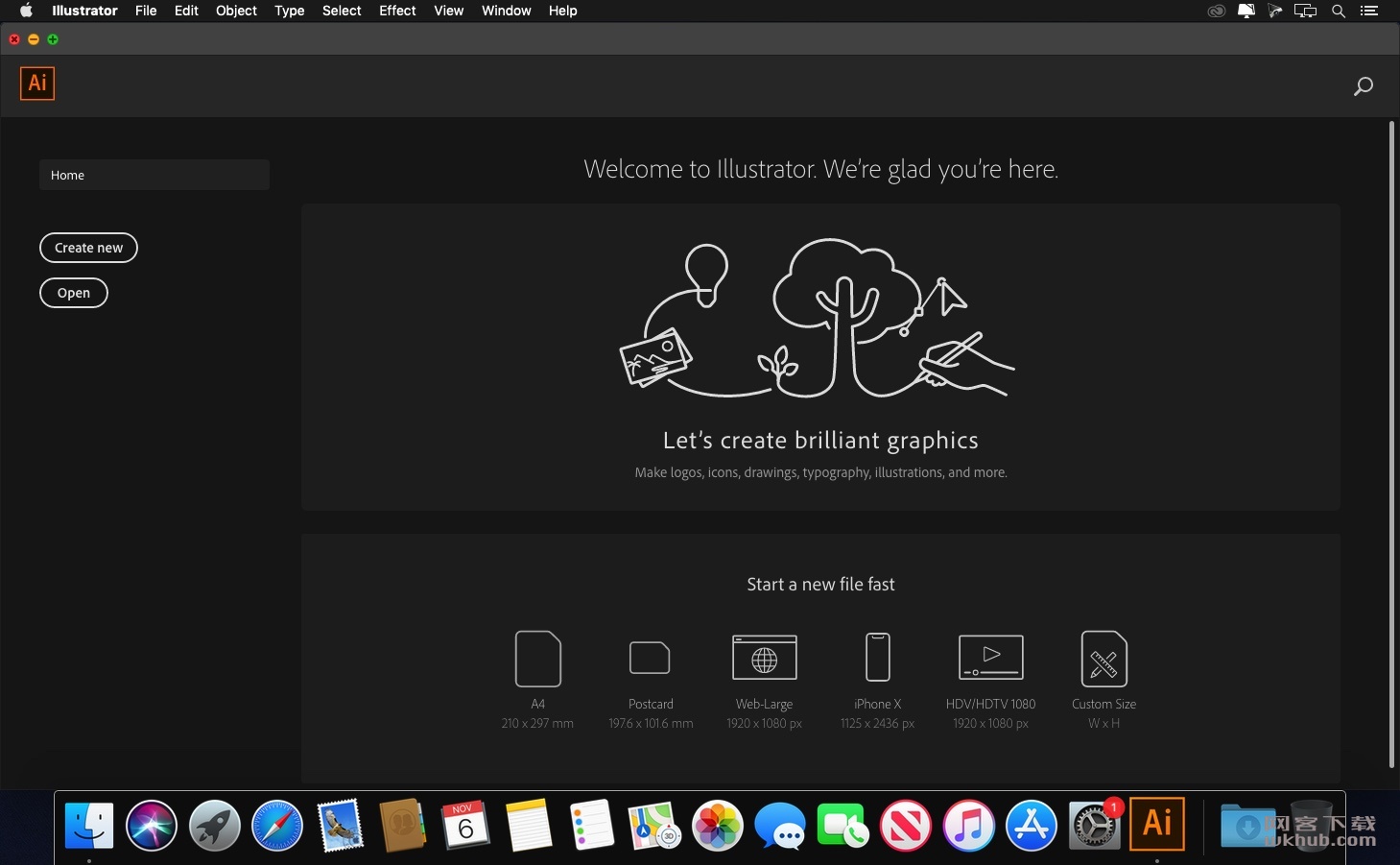Image resolution: width=1400 pixels, height=865 pixels.
Task: Click the vertical scrollbar on right
Action: coord(1391,444)
